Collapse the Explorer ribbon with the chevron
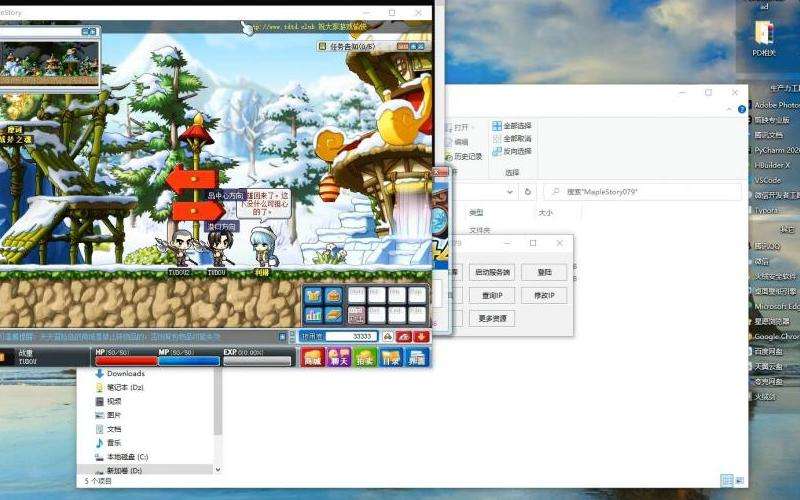 click(x=728, y=109)
